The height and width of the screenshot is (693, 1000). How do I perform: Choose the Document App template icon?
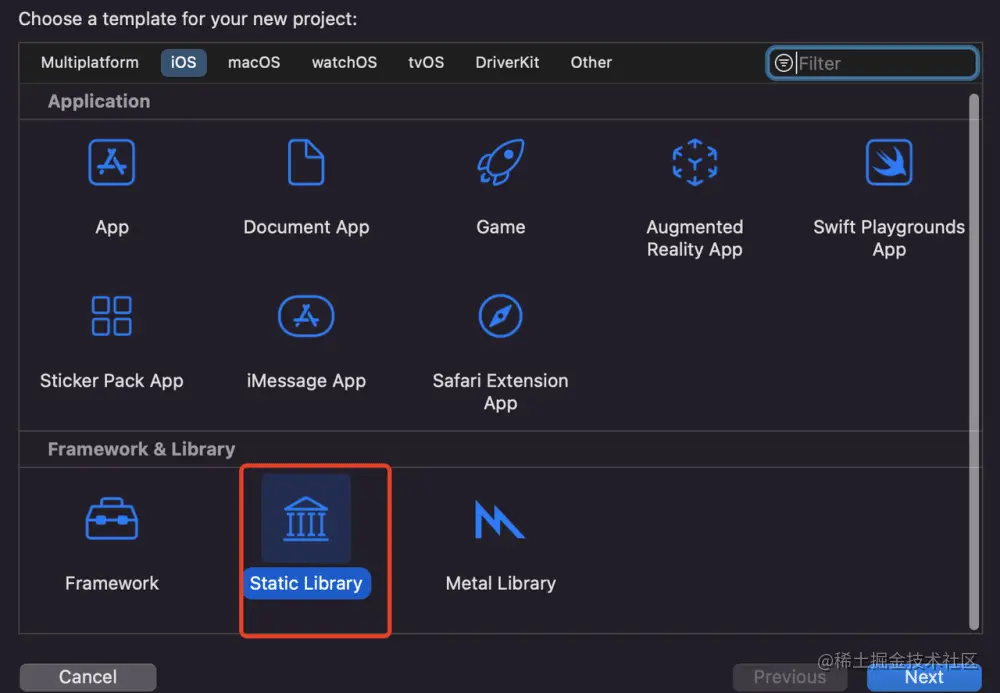(306, 162)
